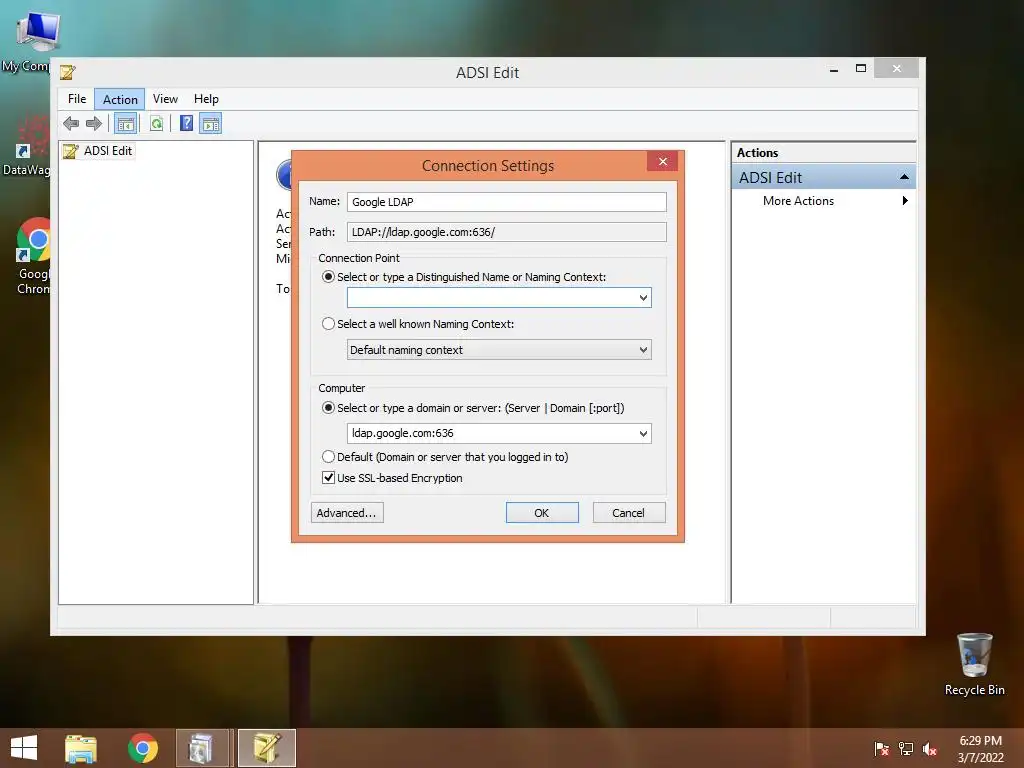Image resolution: width=1024 pixels, height=768 pixels.
Task: Collapse the ADSI Edit Actions section
Action: 904,177
